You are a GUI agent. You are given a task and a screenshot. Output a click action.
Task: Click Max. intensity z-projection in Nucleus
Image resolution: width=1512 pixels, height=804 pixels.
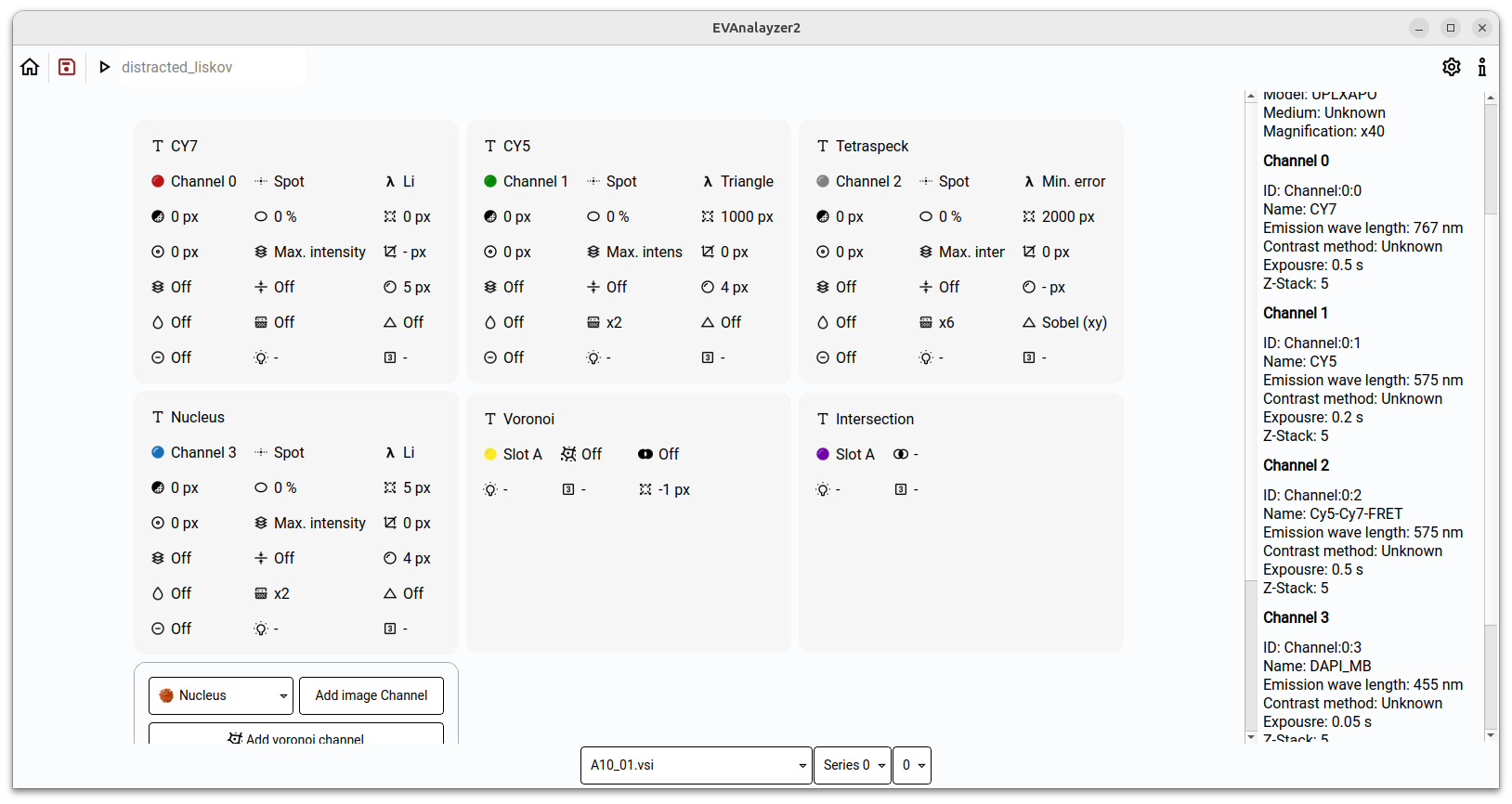[x=310, y=523]
